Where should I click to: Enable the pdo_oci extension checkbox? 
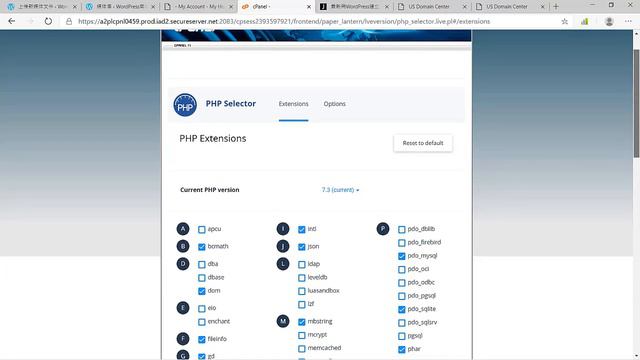[x=402, y=269]
